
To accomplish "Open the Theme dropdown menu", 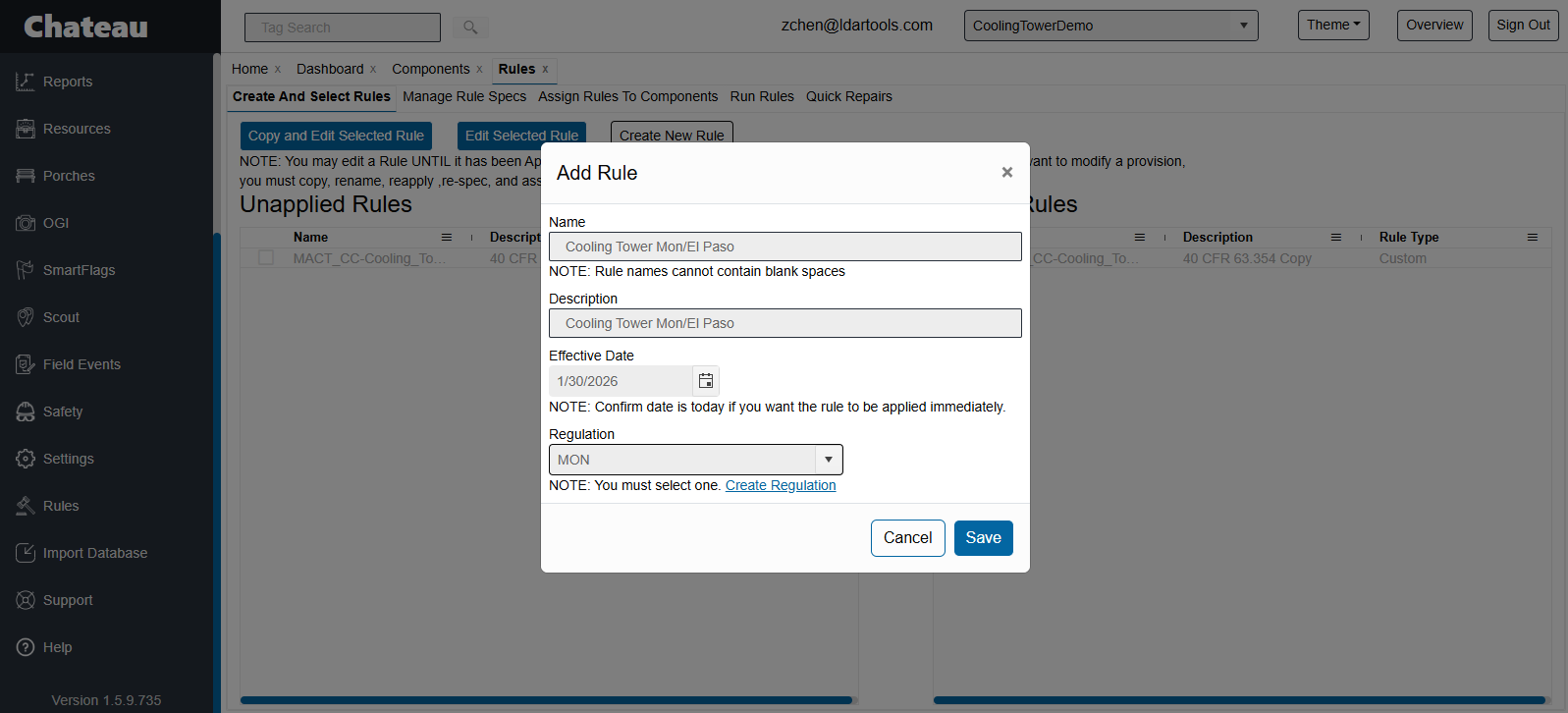I will [1332, 26].
